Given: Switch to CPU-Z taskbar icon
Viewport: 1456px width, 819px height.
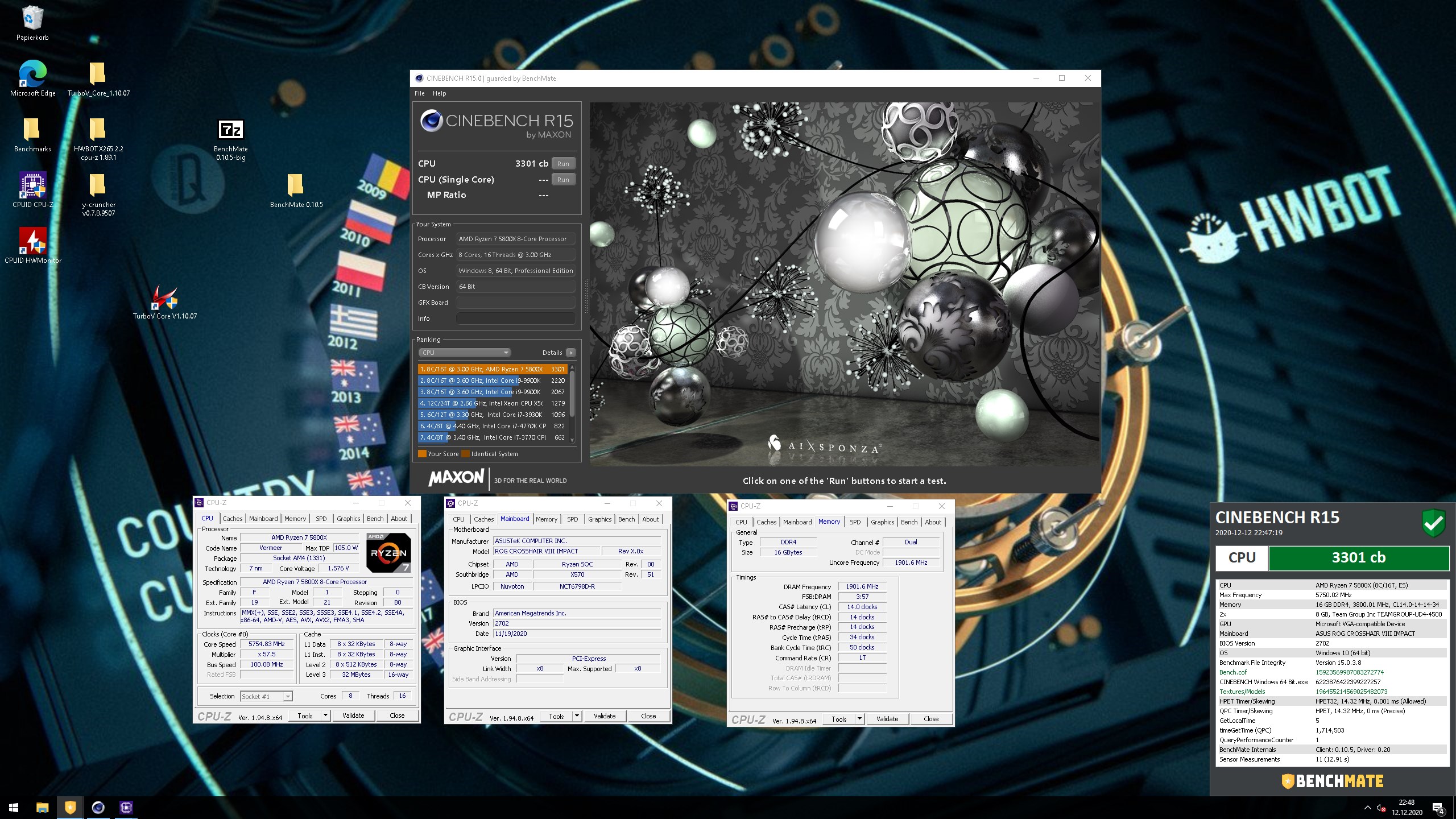Looking at the screenshot, I should coord(126,807).
